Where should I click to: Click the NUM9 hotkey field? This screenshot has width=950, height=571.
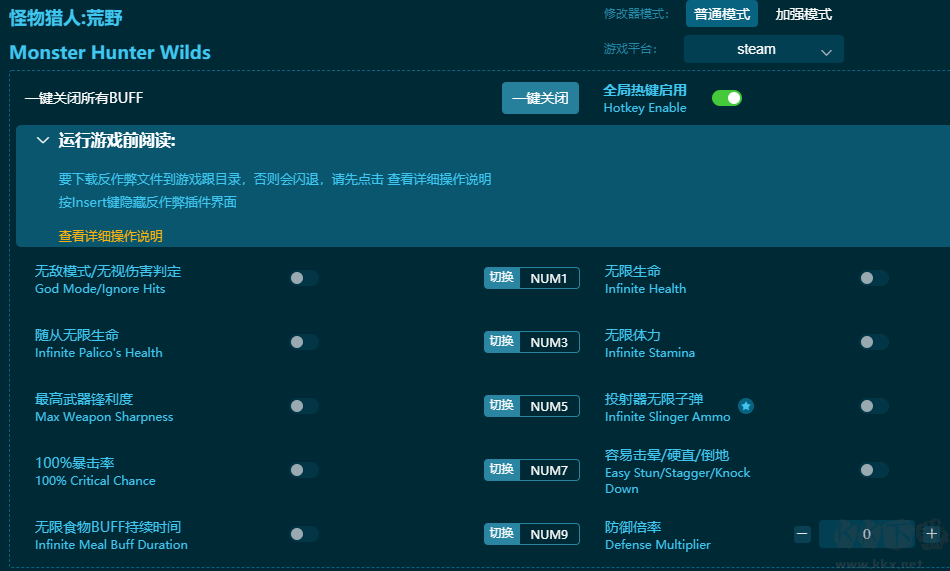549,534
